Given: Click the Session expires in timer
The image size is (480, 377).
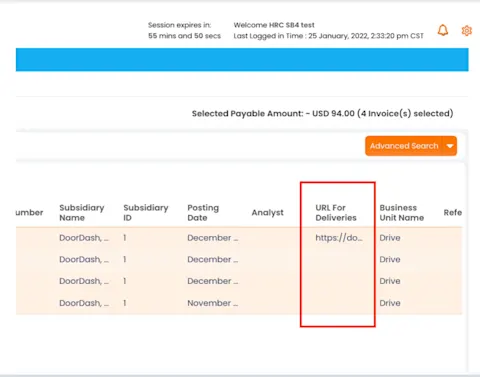Looking at the screenshot, I should coord(184,30).
